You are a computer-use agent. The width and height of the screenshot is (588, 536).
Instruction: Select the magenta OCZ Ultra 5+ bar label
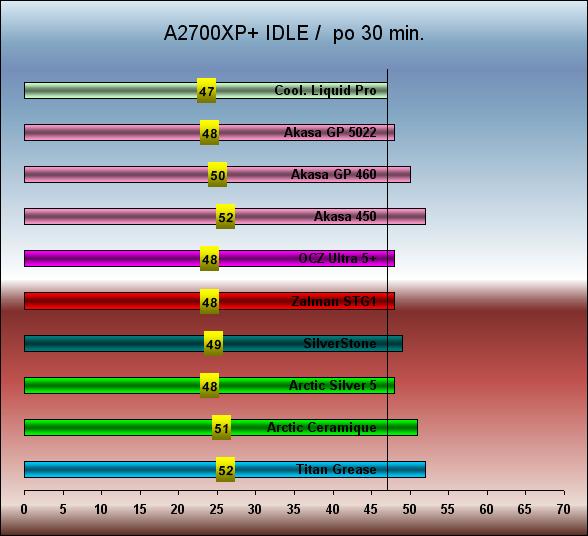pyautogui.click(x=337, y=258)
